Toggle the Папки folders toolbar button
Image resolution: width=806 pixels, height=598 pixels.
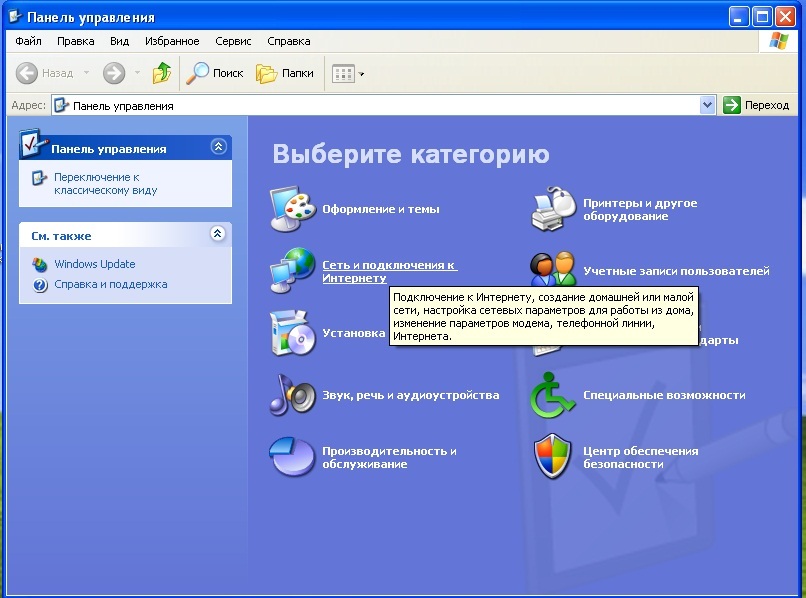[285, 73]
